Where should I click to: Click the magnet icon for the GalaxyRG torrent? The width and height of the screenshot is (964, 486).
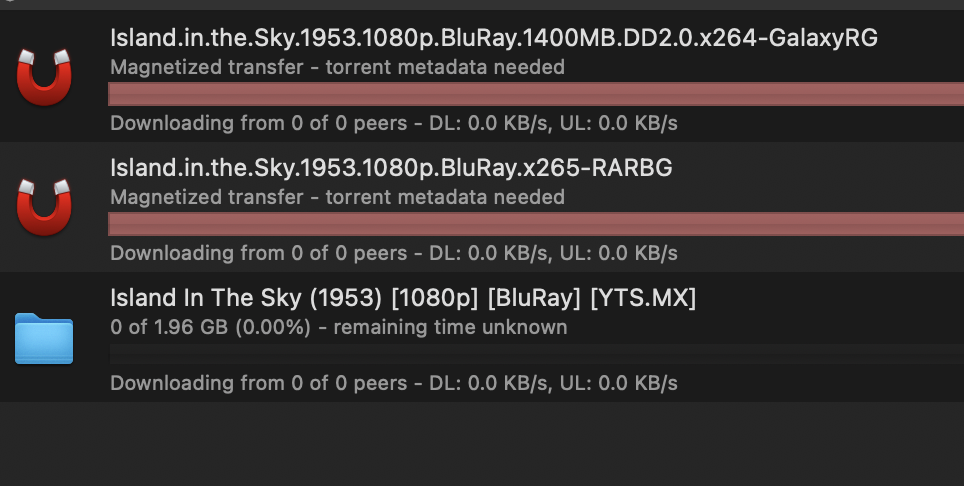click(45, 79)
